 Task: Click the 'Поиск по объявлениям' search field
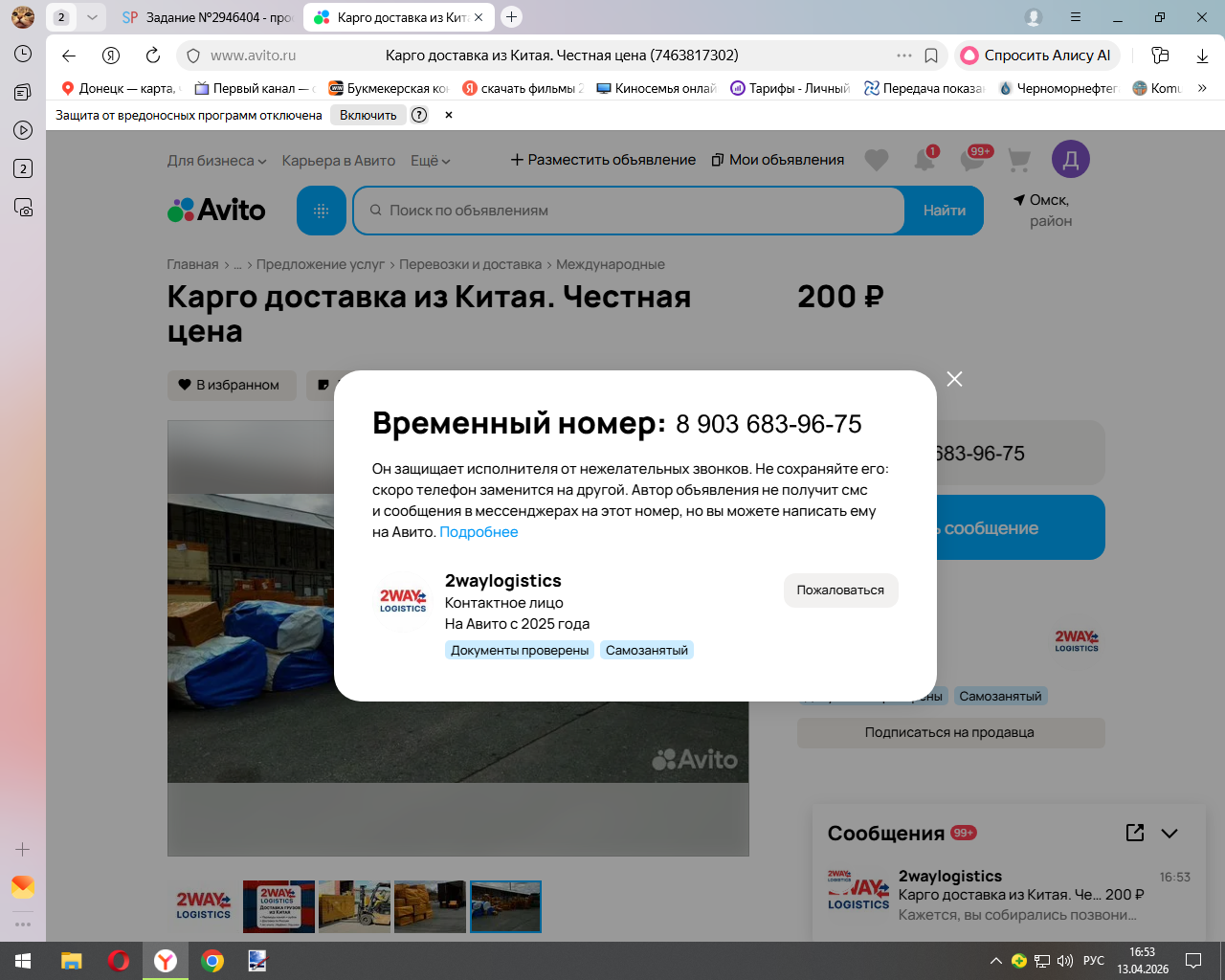(x=632, y=211)
